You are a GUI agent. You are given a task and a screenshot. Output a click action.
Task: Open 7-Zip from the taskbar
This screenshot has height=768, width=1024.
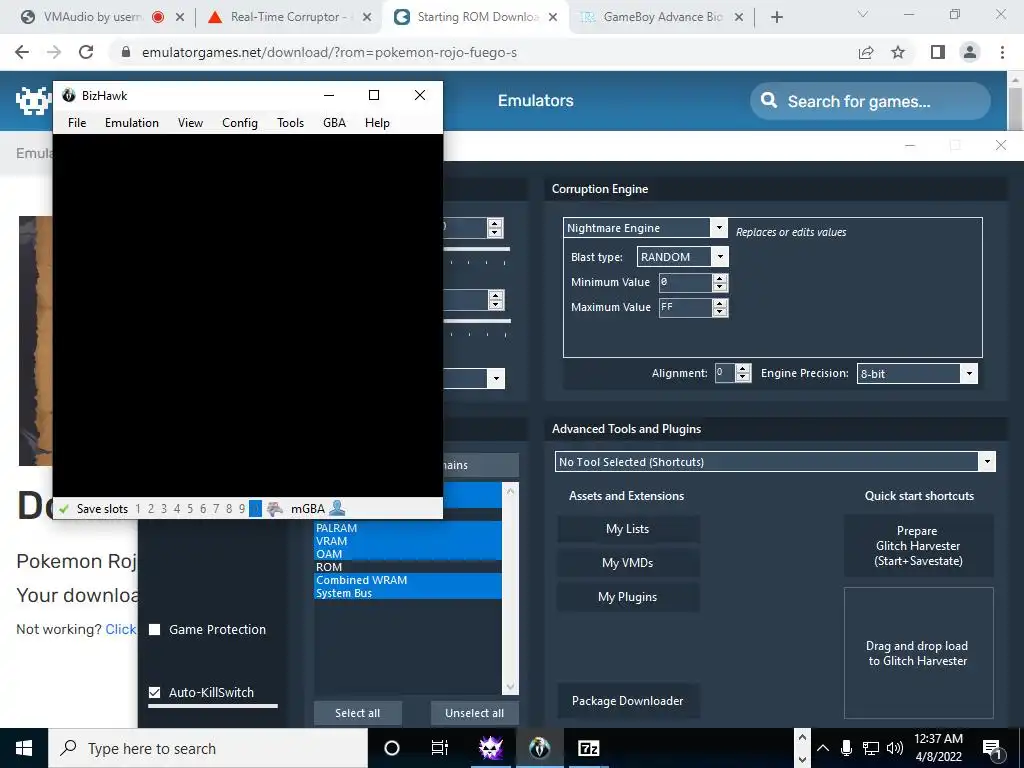tap(588, 748)
